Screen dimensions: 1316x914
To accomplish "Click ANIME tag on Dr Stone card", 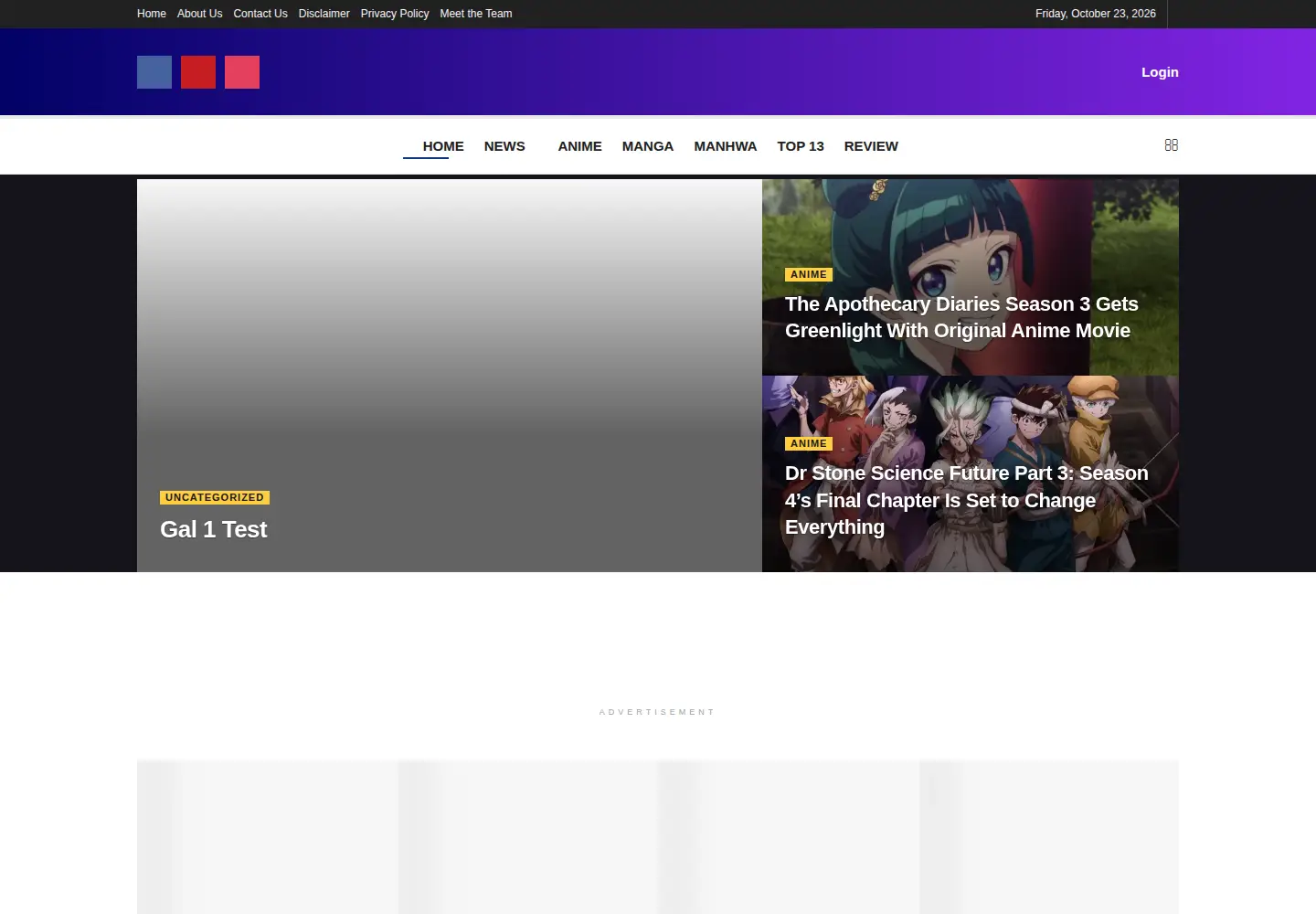I will 809,443.
